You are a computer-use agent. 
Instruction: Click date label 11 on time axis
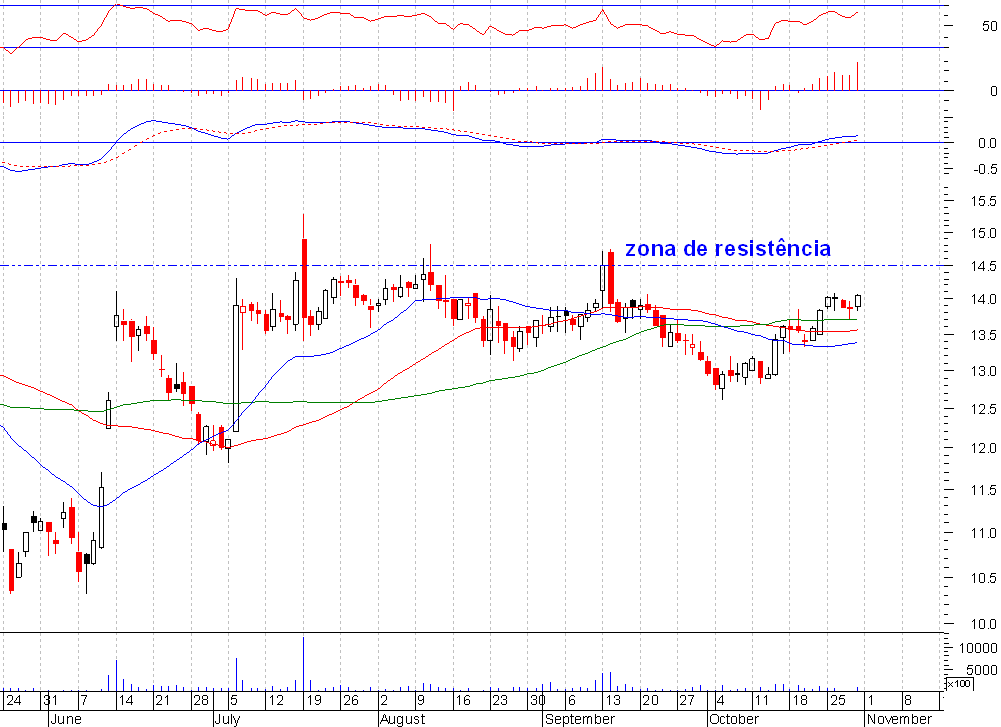tap(762, 701)
